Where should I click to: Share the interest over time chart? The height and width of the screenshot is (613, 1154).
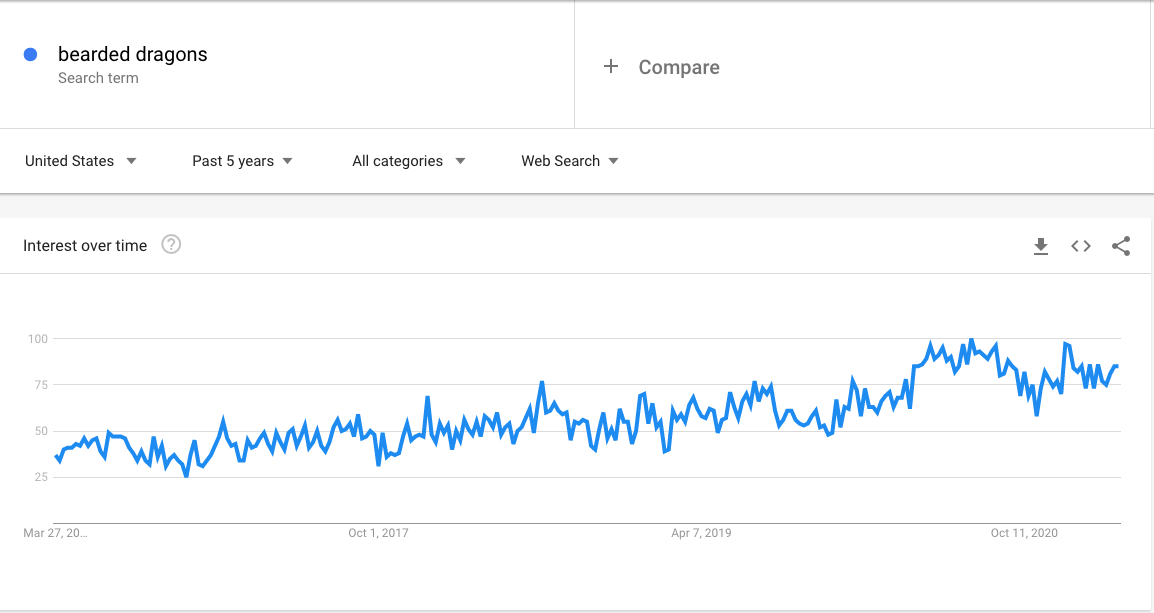(x=1121, y=246)
